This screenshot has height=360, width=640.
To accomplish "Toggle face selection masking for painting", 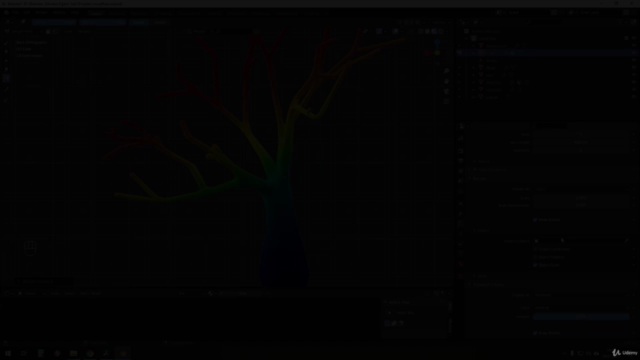I will pos(48,31).
